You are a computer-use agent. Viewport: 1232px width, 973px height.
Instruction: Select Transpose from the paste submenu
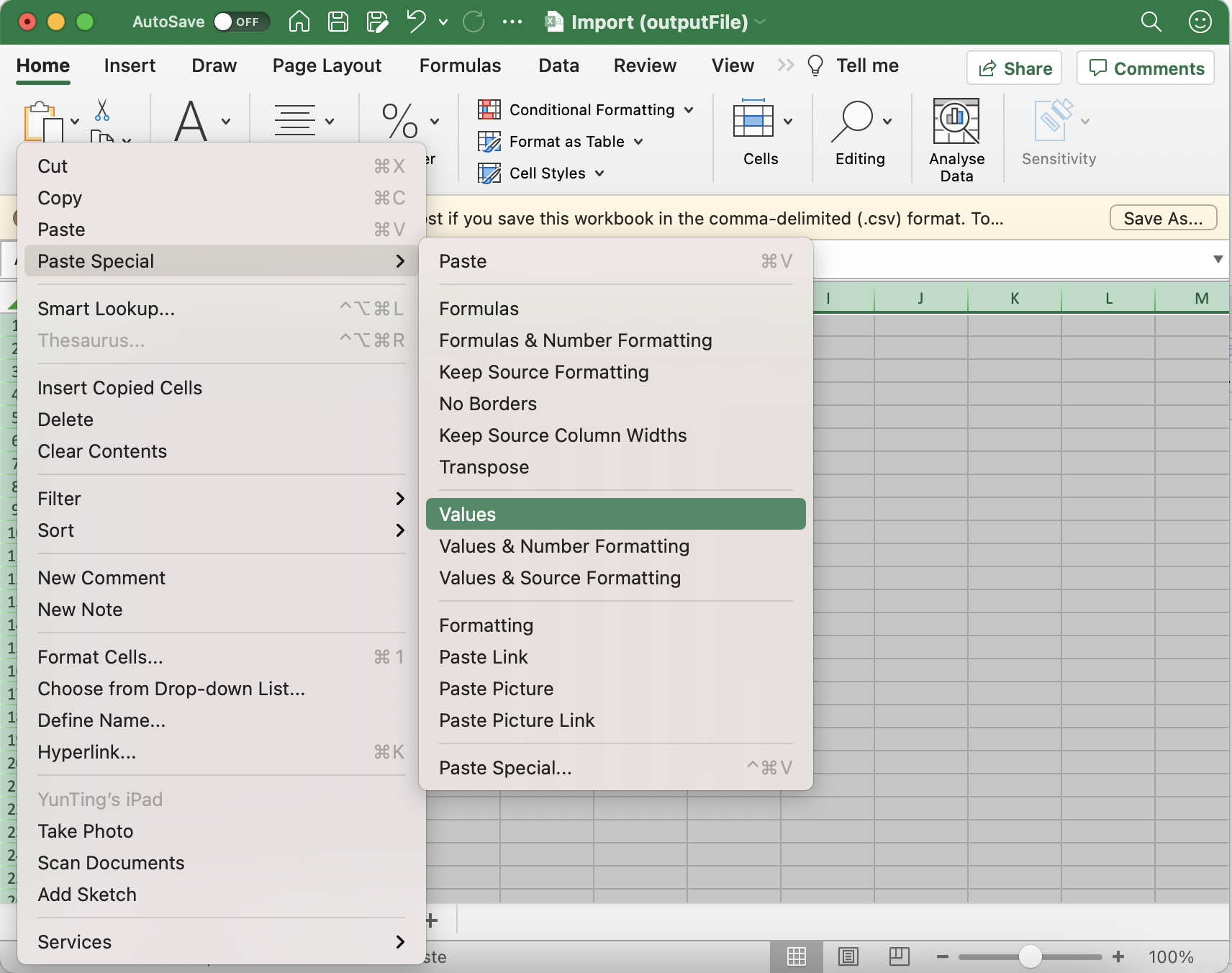coord(484,467)
